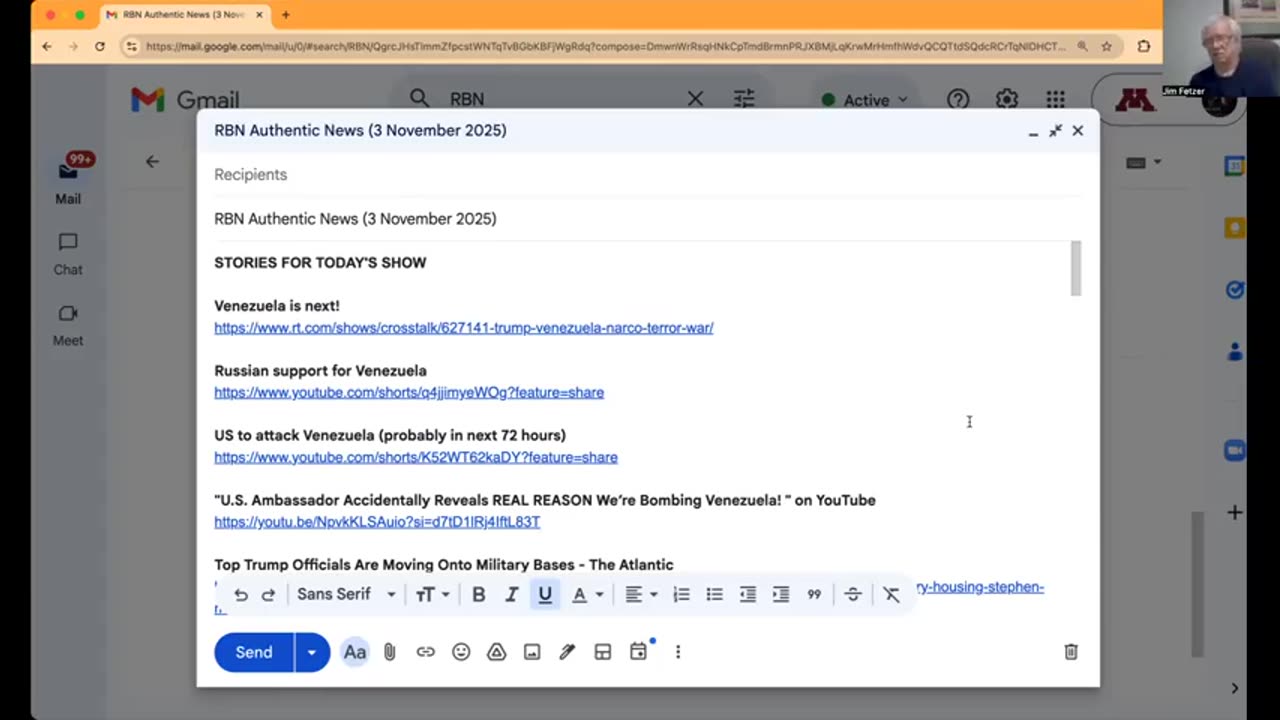Image resolution: width=1280 pixels, height=720 pixels.
Task: Open Russian support YouTube shorts link
Action: coord(409,393)
